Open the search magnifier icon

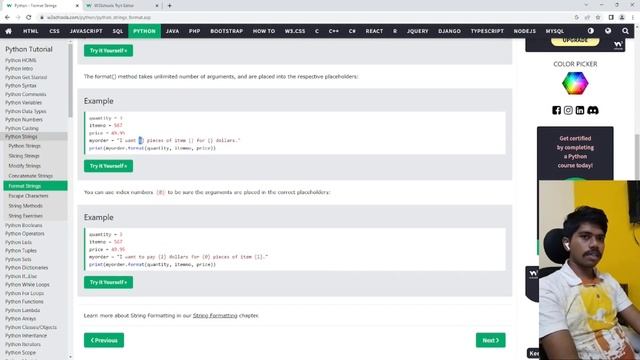(x=625, y=31)
